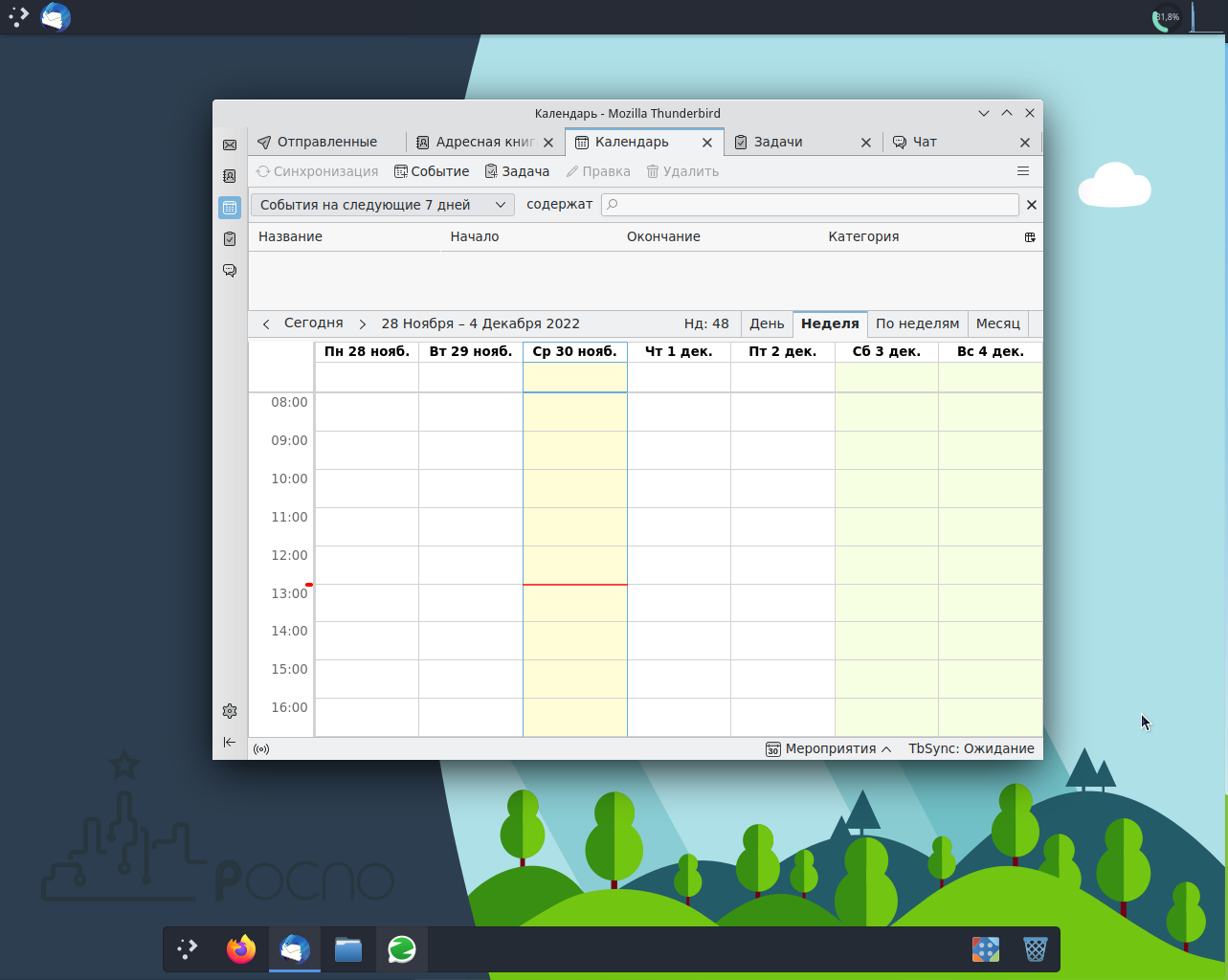Switch to the Отправленные tab
Viewport: 1228px width, 980px height.
pos(326,142)
